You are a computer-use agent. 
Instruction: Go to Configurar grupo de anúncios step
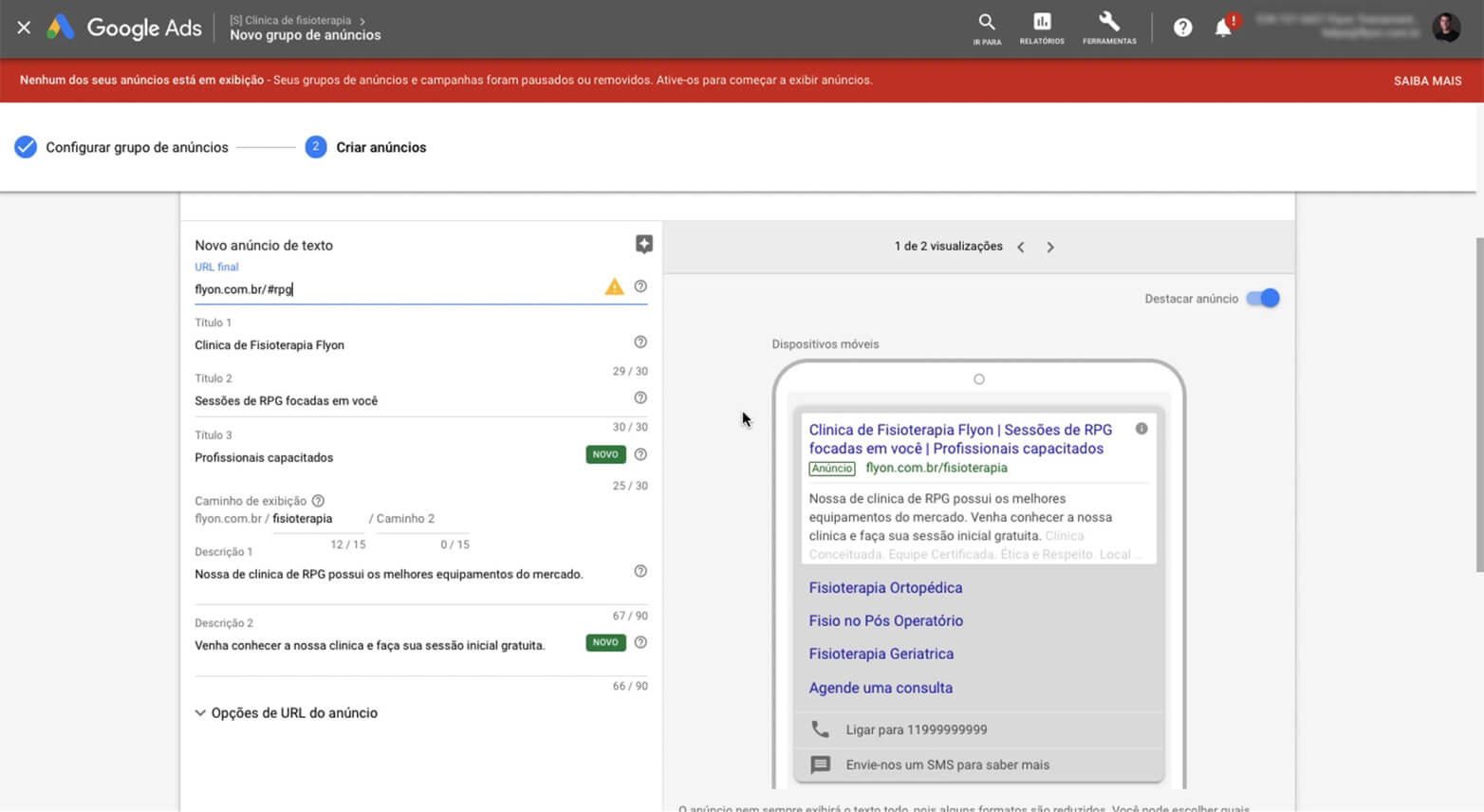137,147
